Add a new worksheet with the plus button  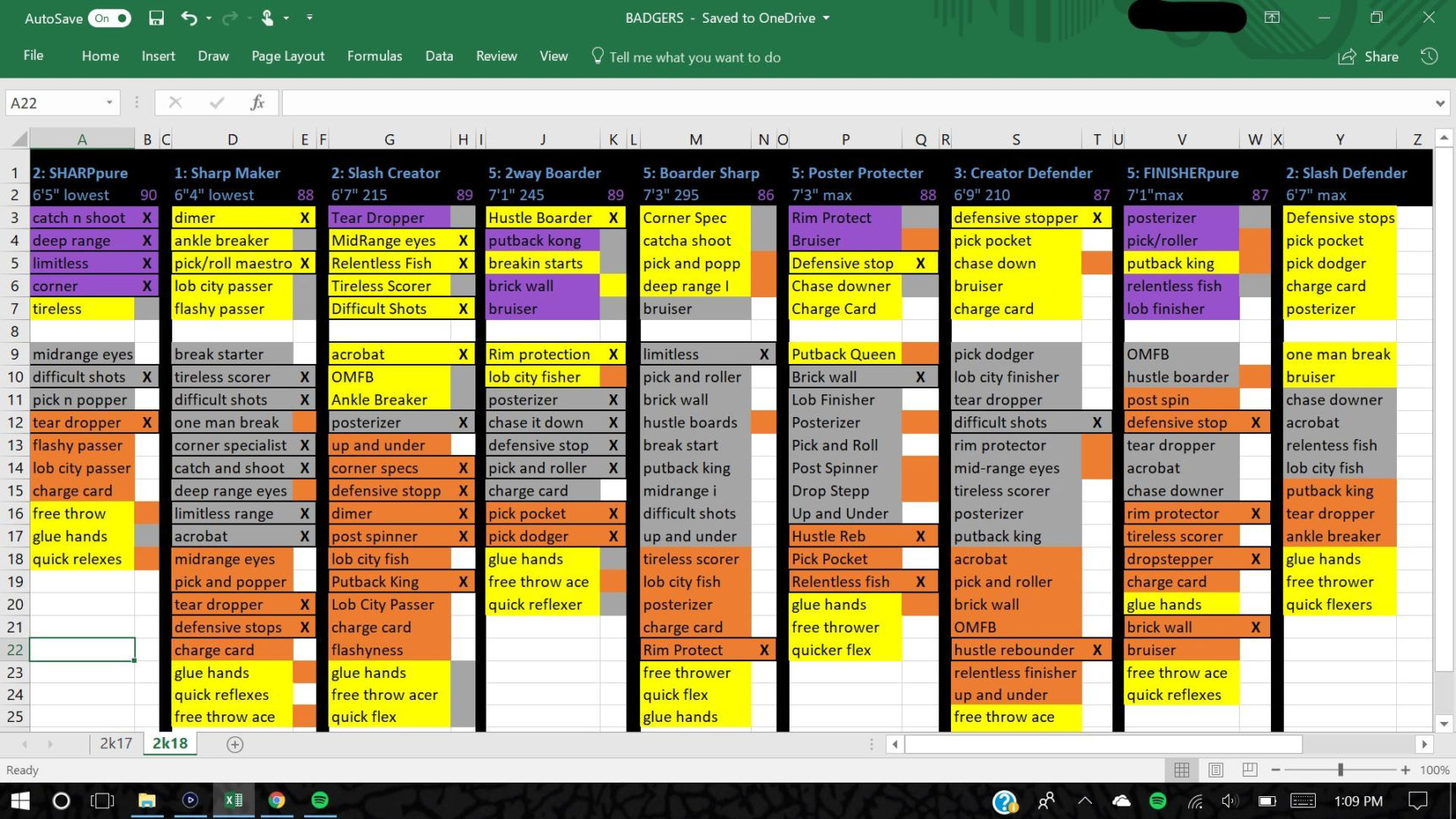(235, 744)
